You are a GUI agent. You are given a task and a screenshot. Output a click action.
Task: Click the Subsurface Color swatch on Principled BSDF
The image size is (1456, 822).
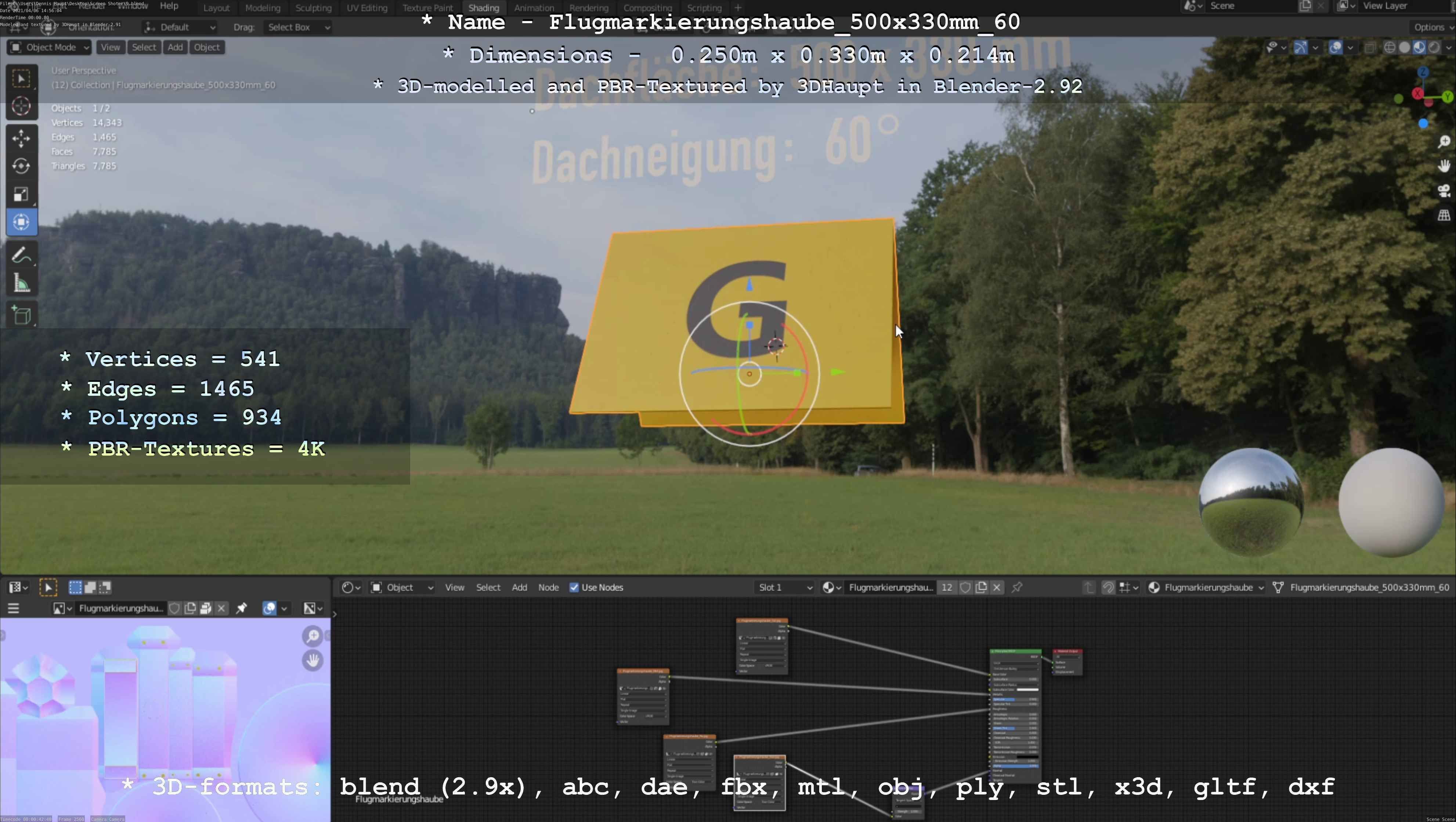tap(1027, 689)
